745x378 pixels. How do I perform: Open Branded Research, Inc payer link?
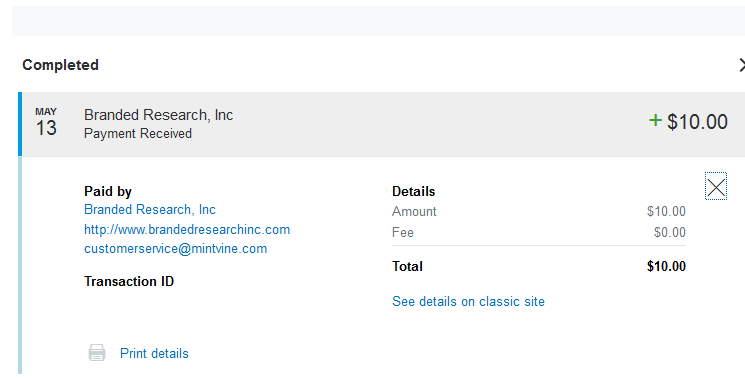click(x=150, y=209)
